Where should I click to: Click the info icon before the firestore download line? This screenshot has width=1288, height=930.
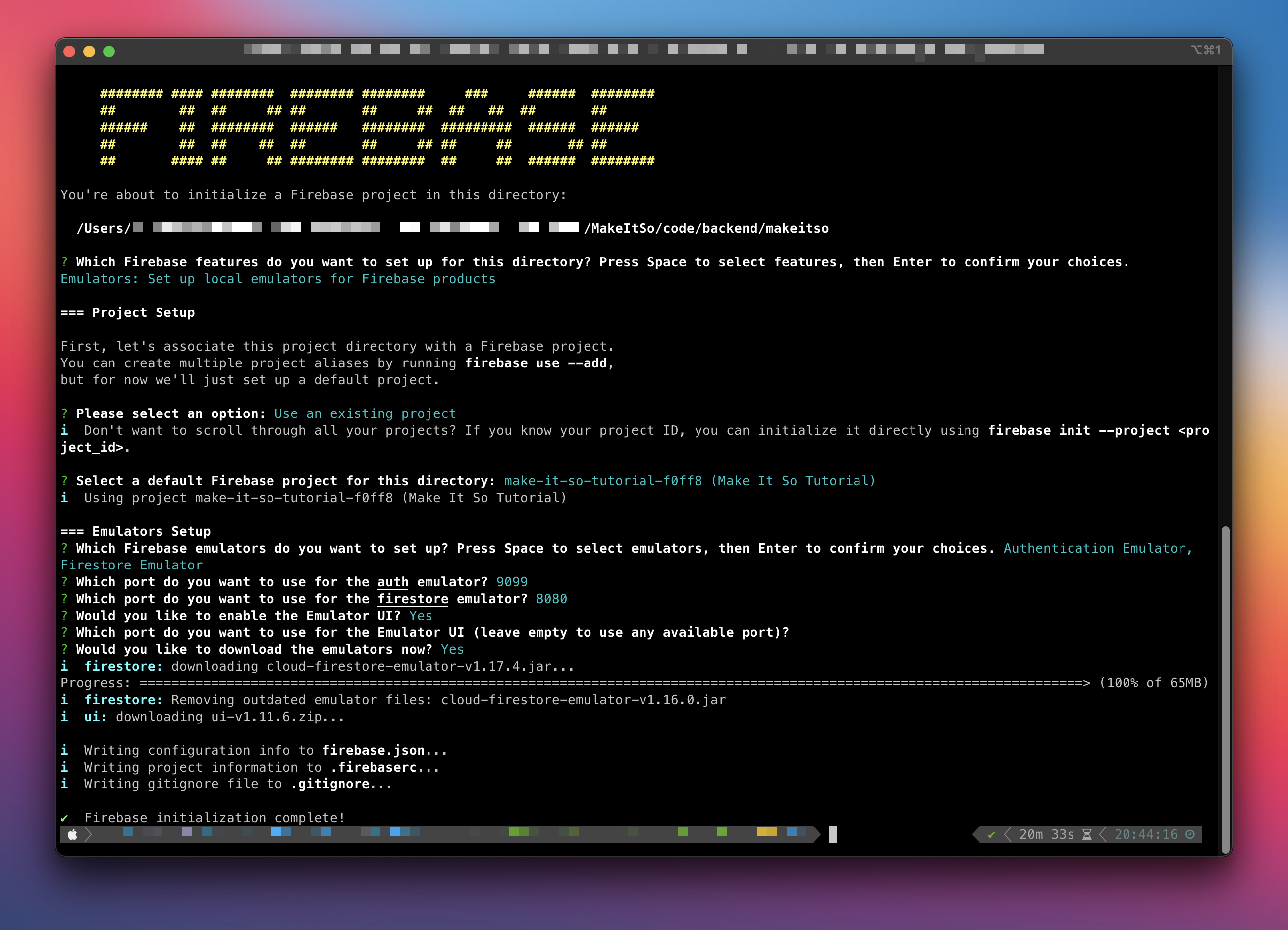click(64, 666)
